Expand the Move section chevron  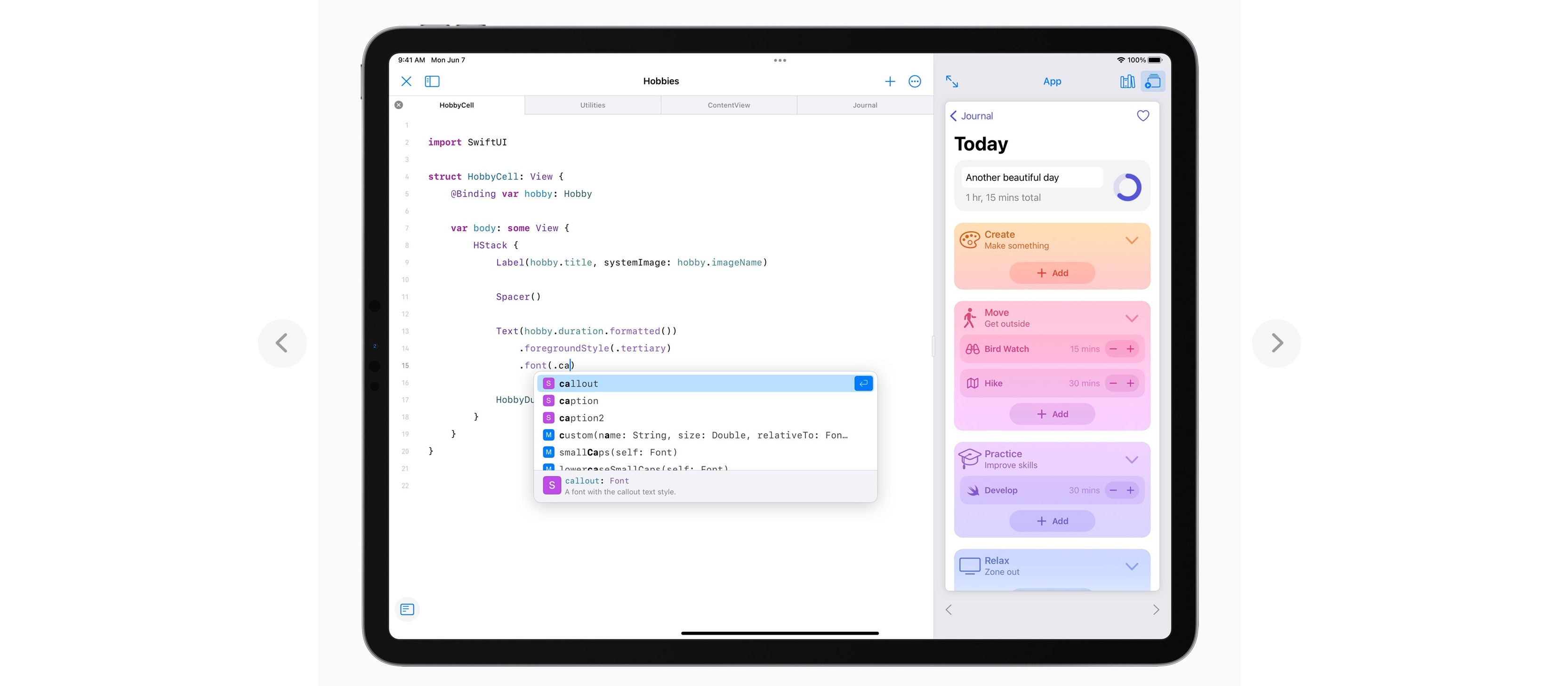1132,318
